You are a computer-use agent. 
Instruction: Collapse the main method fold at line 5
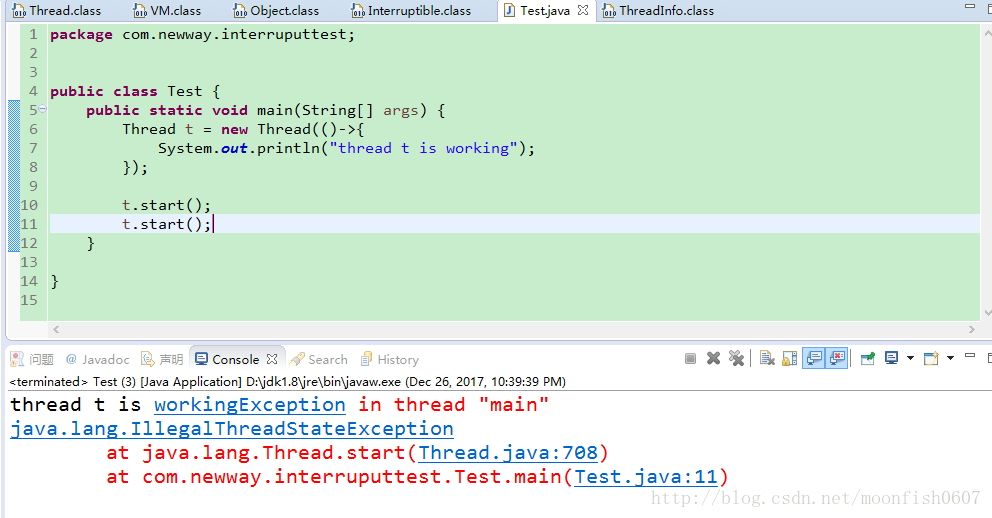(x=42, y=109)
